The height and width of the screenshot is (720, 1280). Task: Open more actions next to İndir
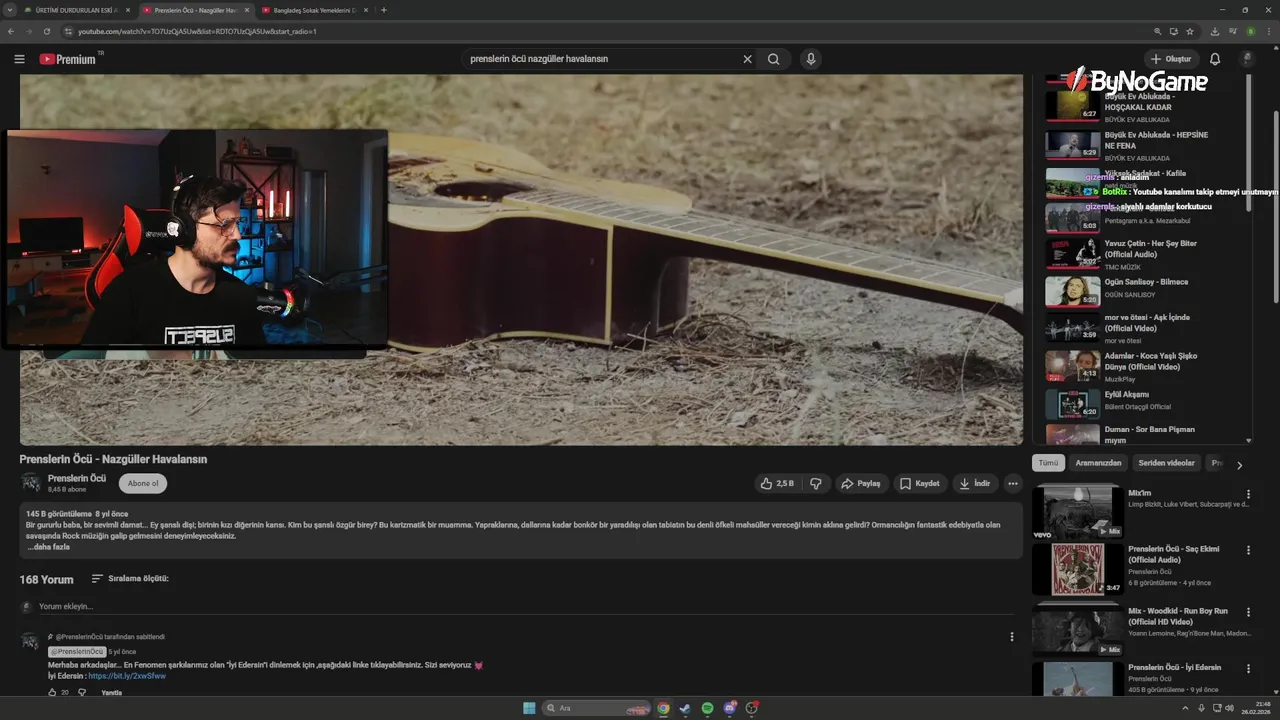pos(1013,483)
